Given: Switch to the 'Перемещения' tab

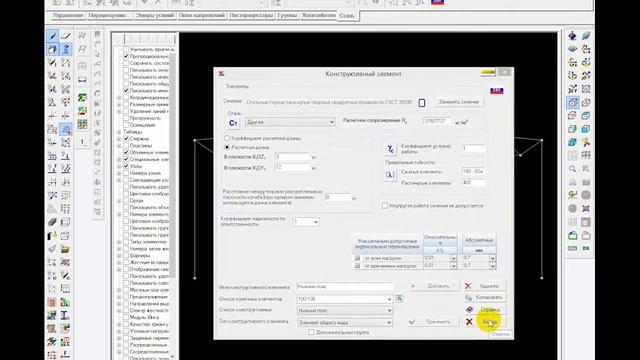Looking at the screenshot, I should (109, 16).
